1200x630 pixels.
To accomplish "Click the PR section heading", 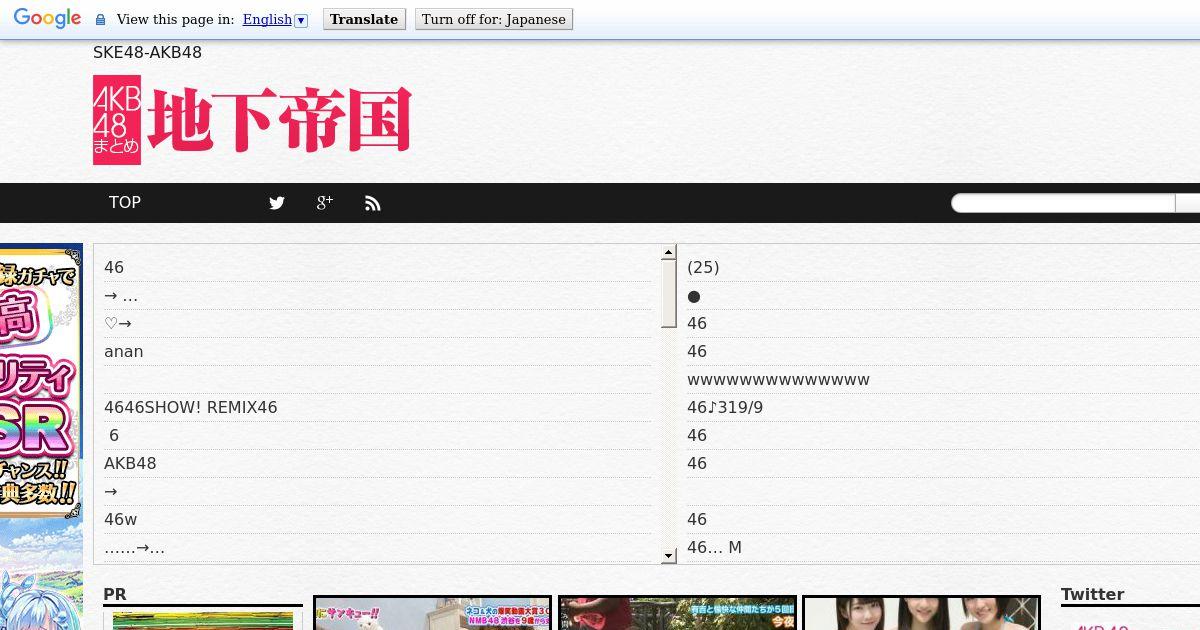I will (x=115, y=594).
